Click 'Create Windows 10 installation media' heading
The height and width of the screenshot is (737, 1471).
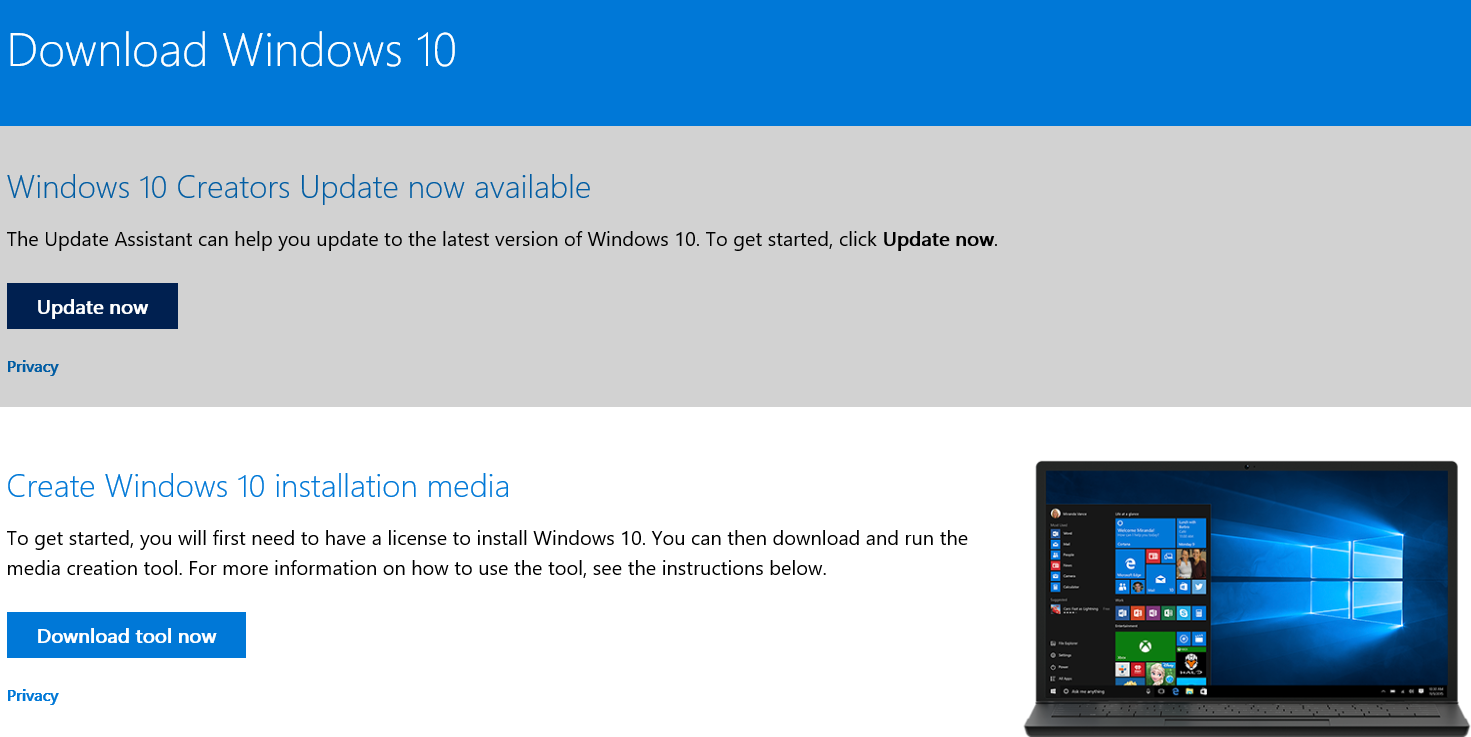click(258, 486)
